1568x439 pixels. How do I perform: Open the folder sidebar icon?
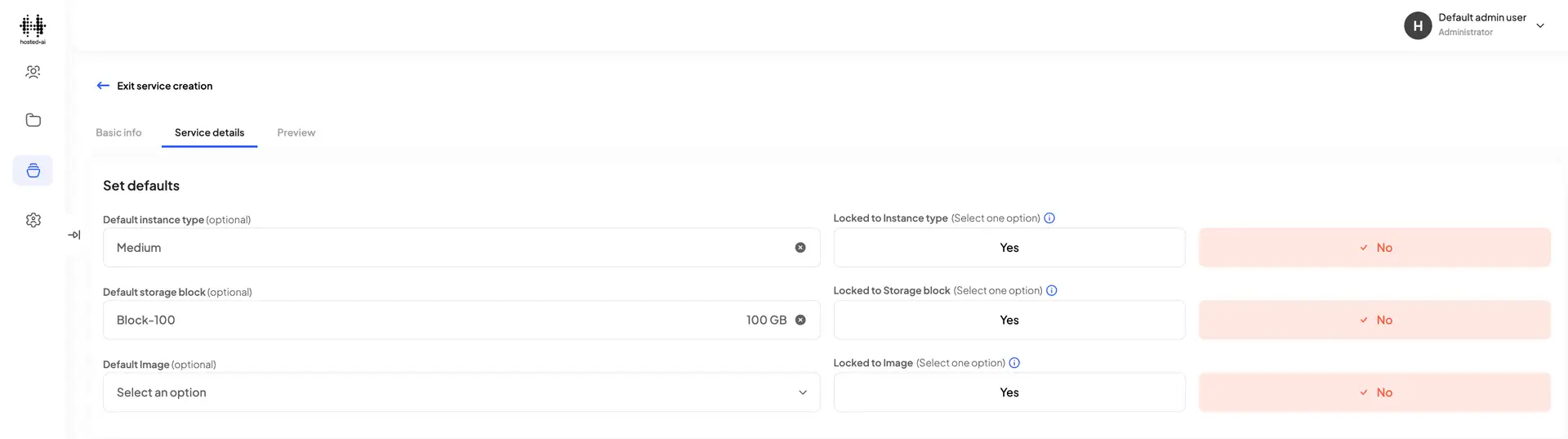click(x=33, y=120)
